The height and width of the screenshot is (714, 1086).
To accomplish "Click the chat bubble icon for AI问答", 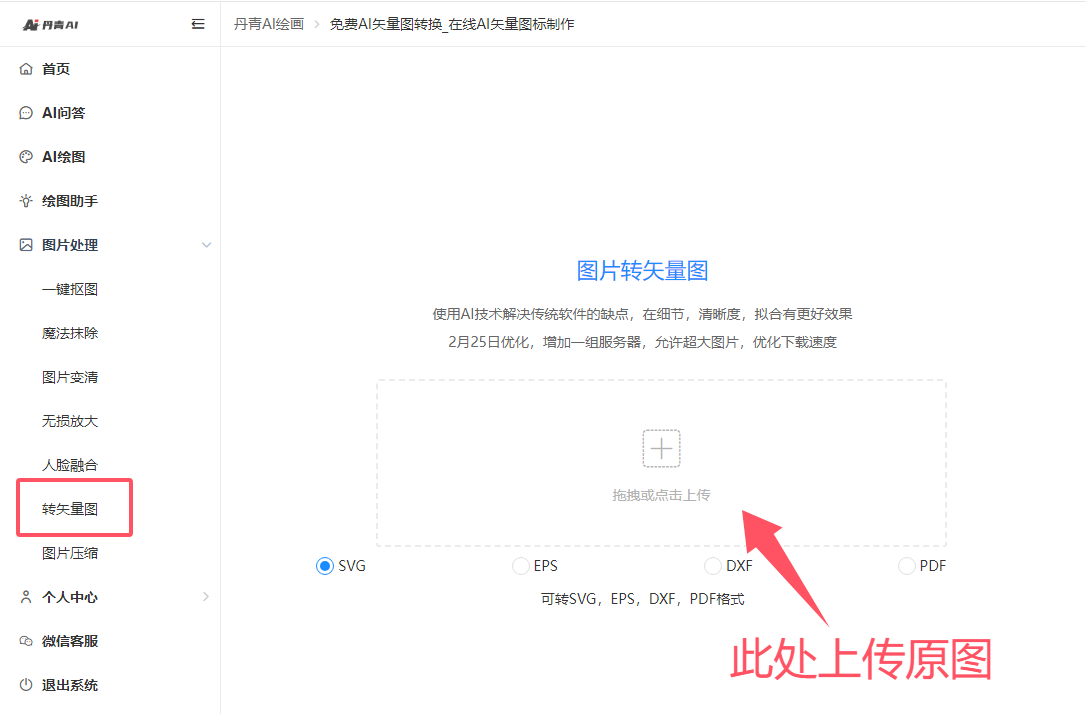I will point(26,113).
